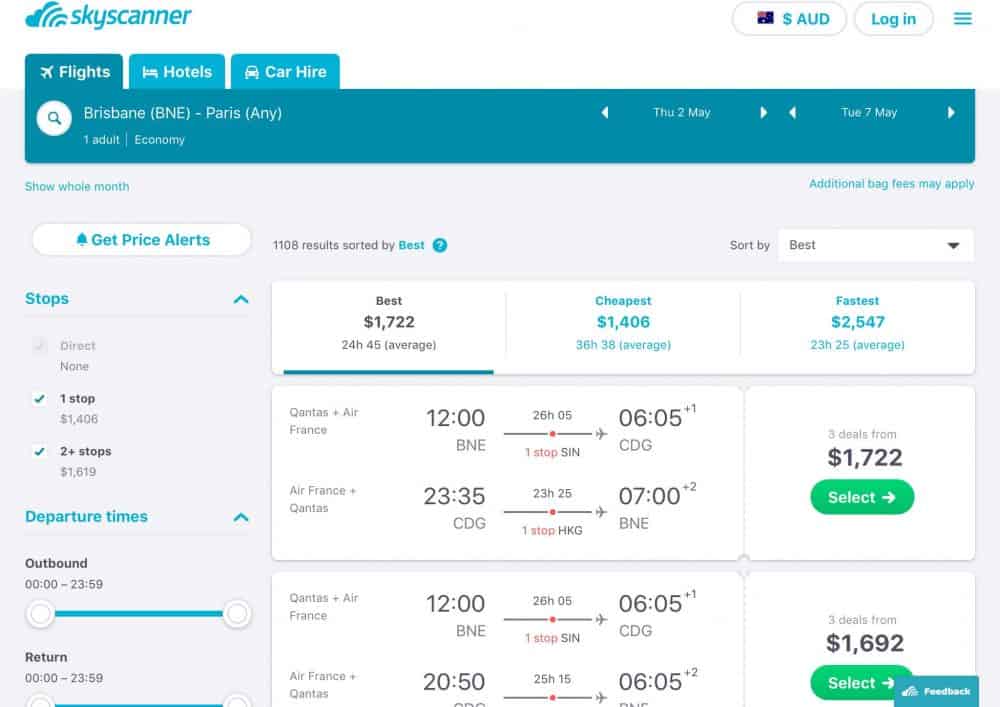Go to next return date after Tue 7 May
The image size is (1000, 707).
(951, 113)
